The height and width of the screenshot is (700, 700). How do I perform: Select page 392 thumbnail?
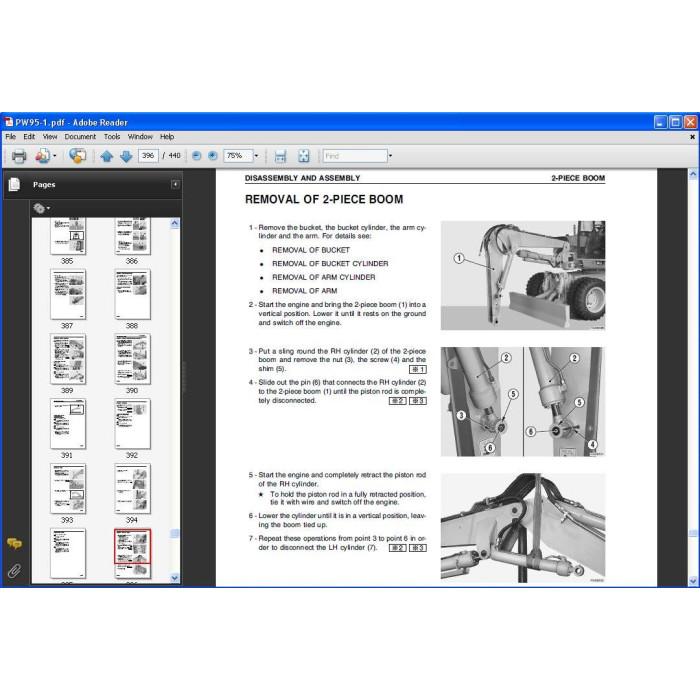(133, 424)
